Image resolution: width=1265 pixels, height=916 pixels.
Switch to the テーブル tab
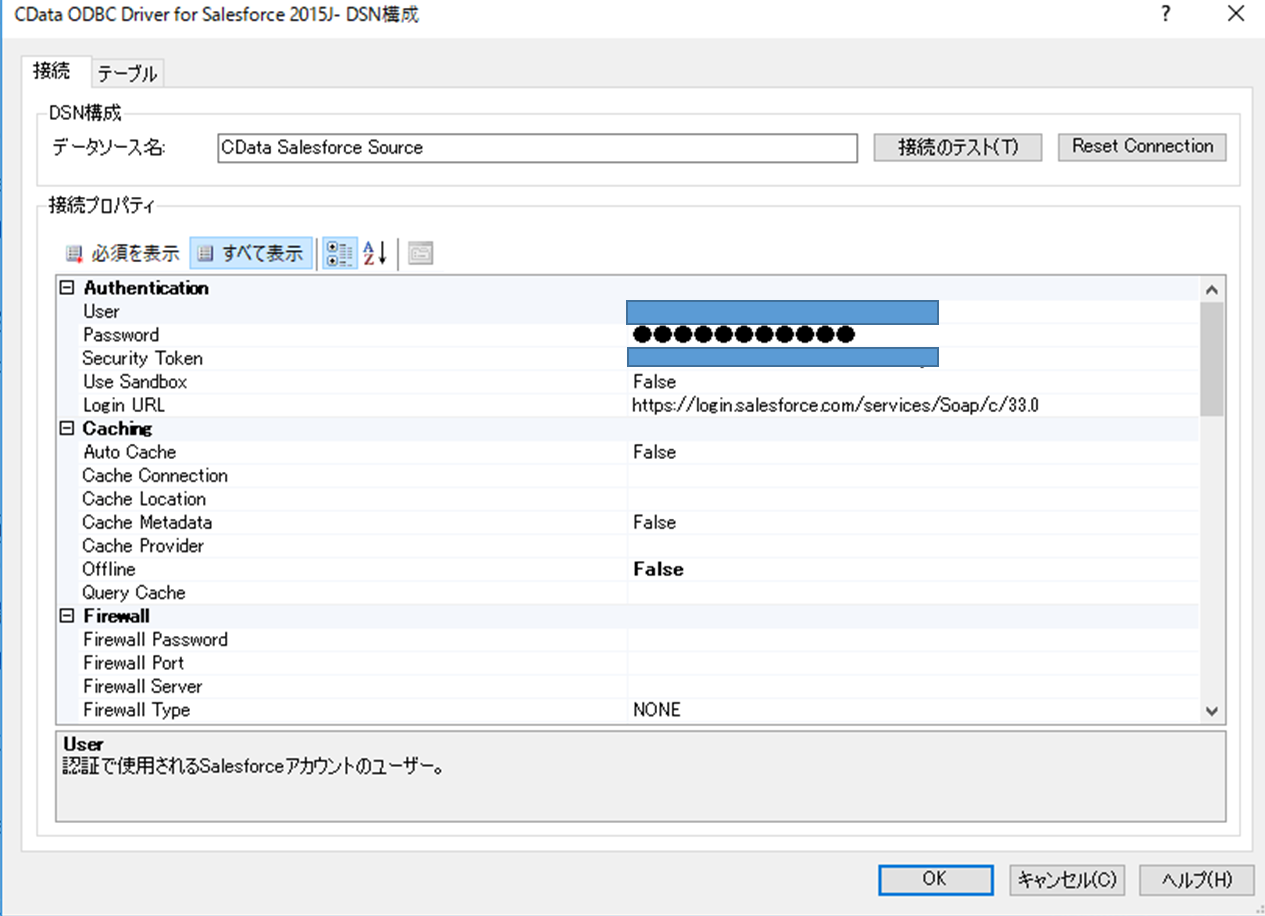(126, 72)
